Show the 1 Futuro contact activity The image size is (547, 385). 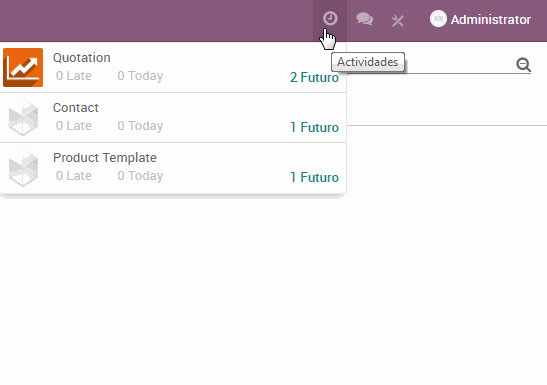point(314,127)
